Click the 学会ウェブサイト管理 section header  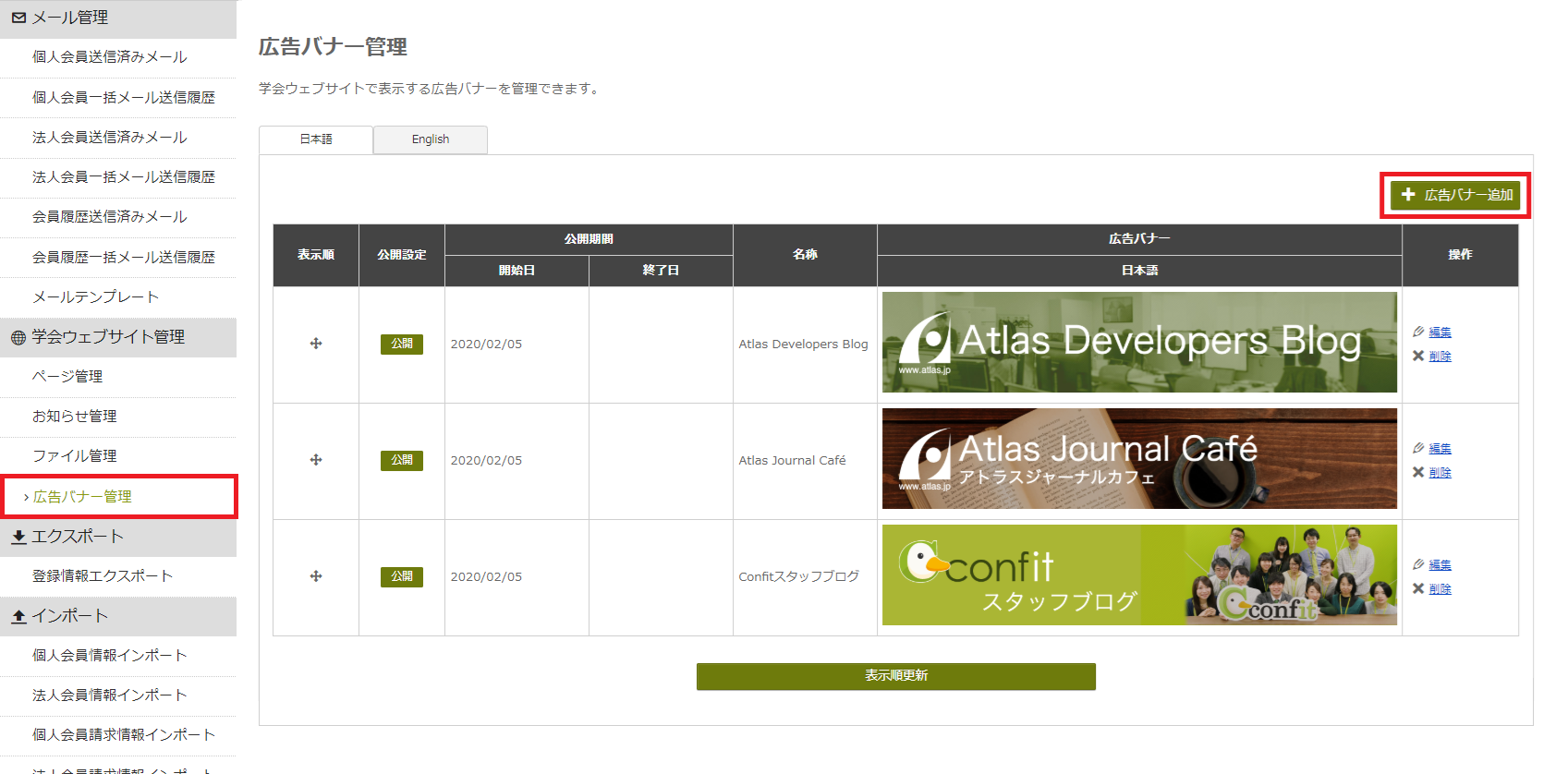[x=118, y=337]
